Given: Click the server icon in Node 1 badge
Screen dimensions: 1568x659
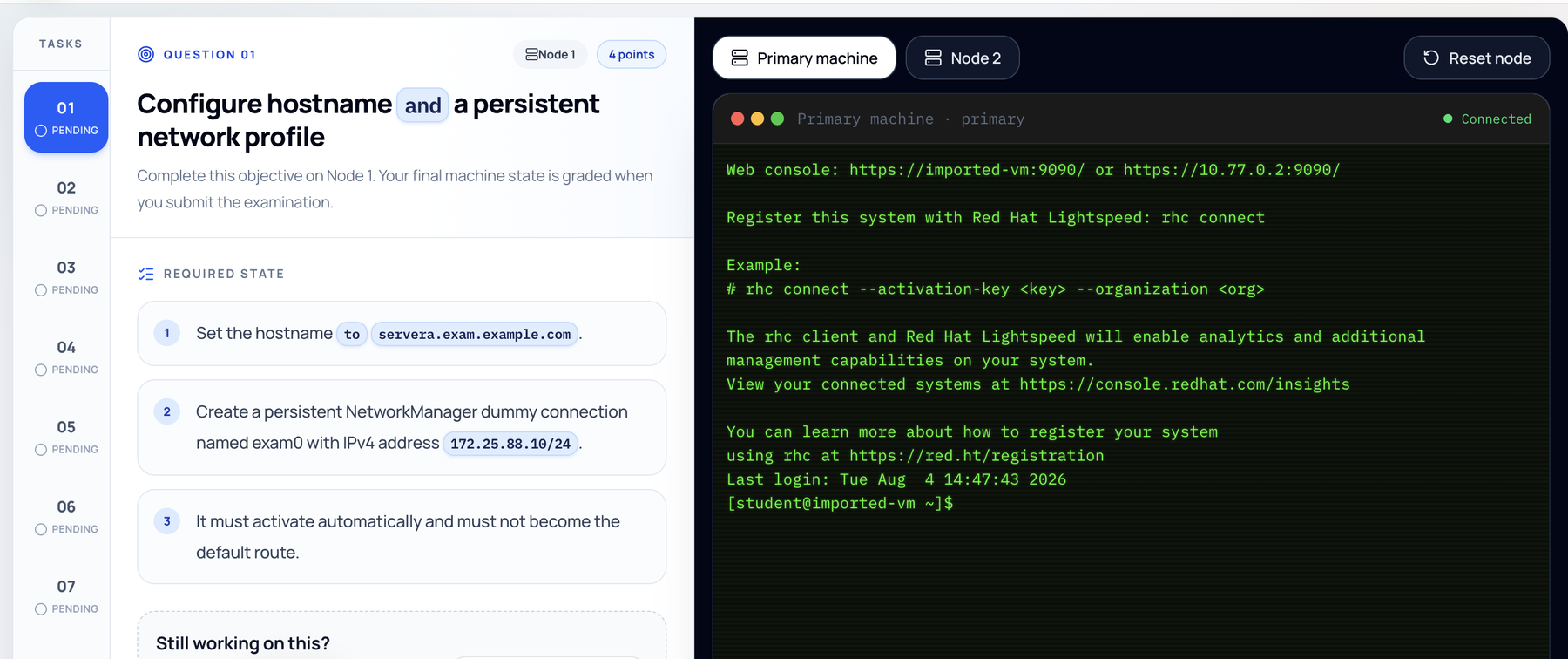Looking at the screenshot, I should click(x=531, y=54).
